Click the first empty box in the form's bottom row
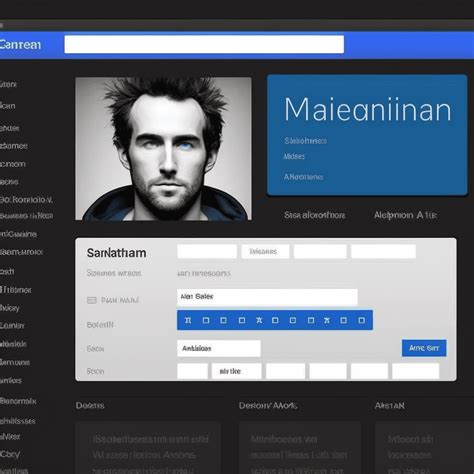474x474 pixels. click(192, 371)
